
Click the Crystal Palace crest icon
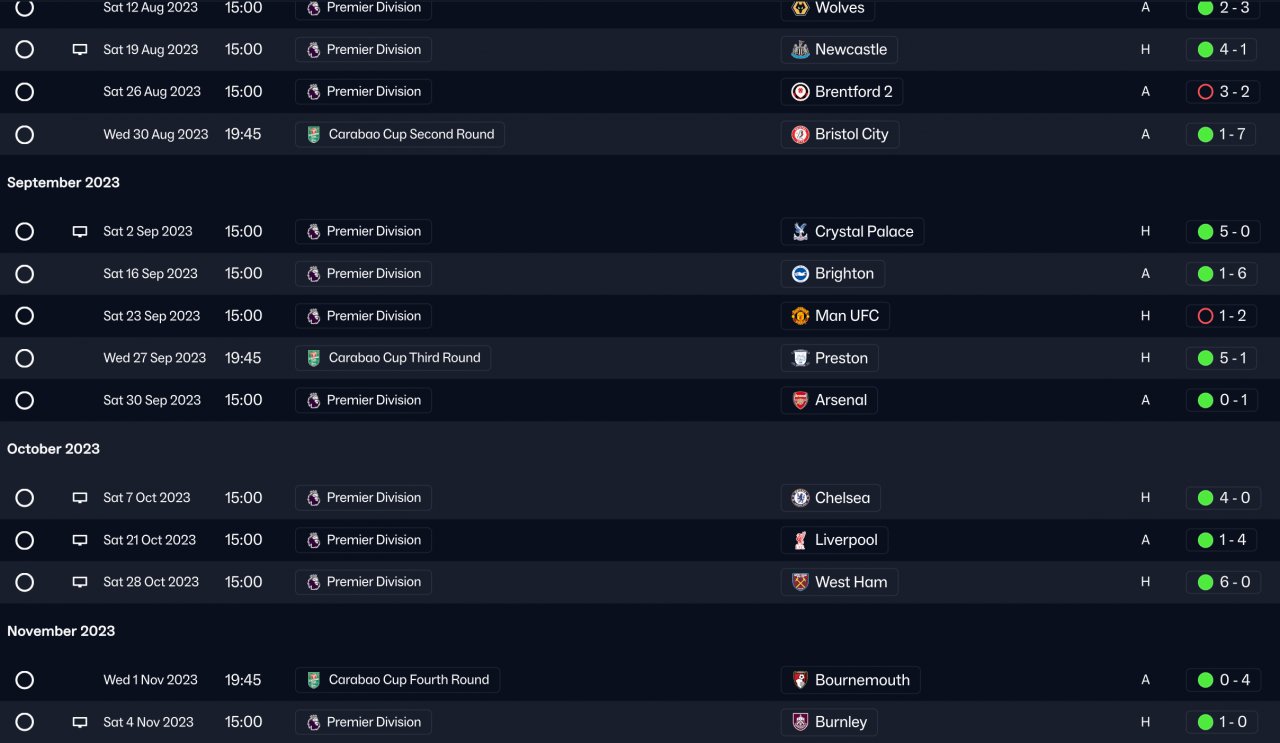point(800,232)
